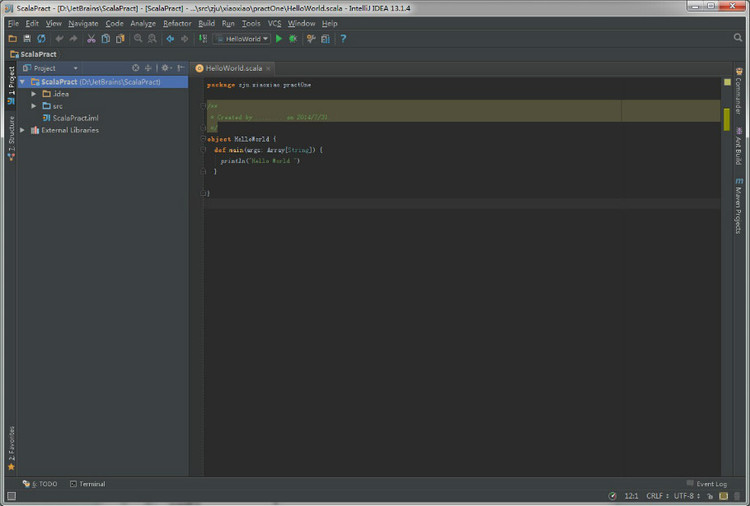Viewport: 750px width, 506px height.
Task: Fold the def main method block
Action: click(203, 150)
